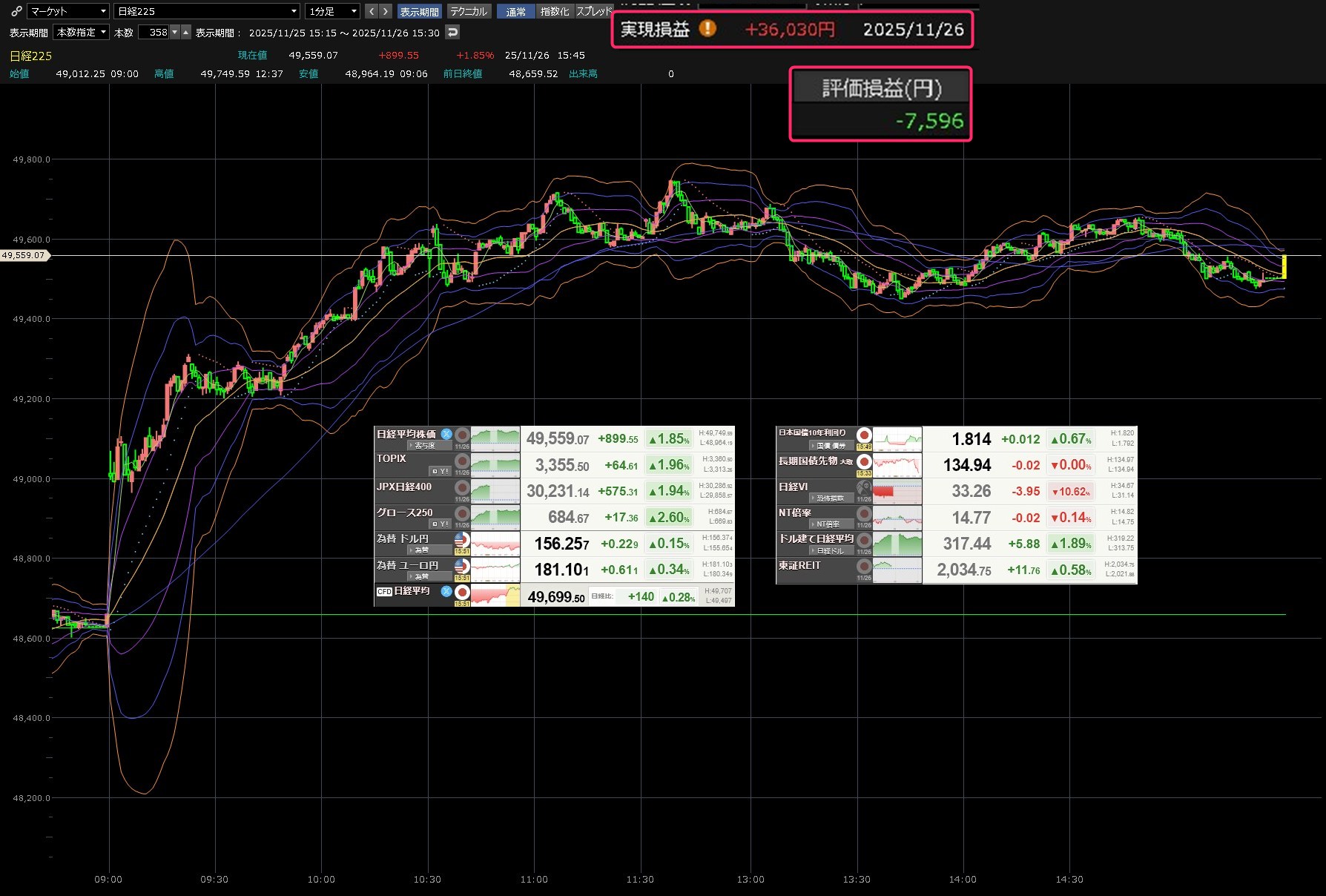1326x896 pixels.
Task: Open the 1分足 timeframe dropdown
Action: point(332,11)
